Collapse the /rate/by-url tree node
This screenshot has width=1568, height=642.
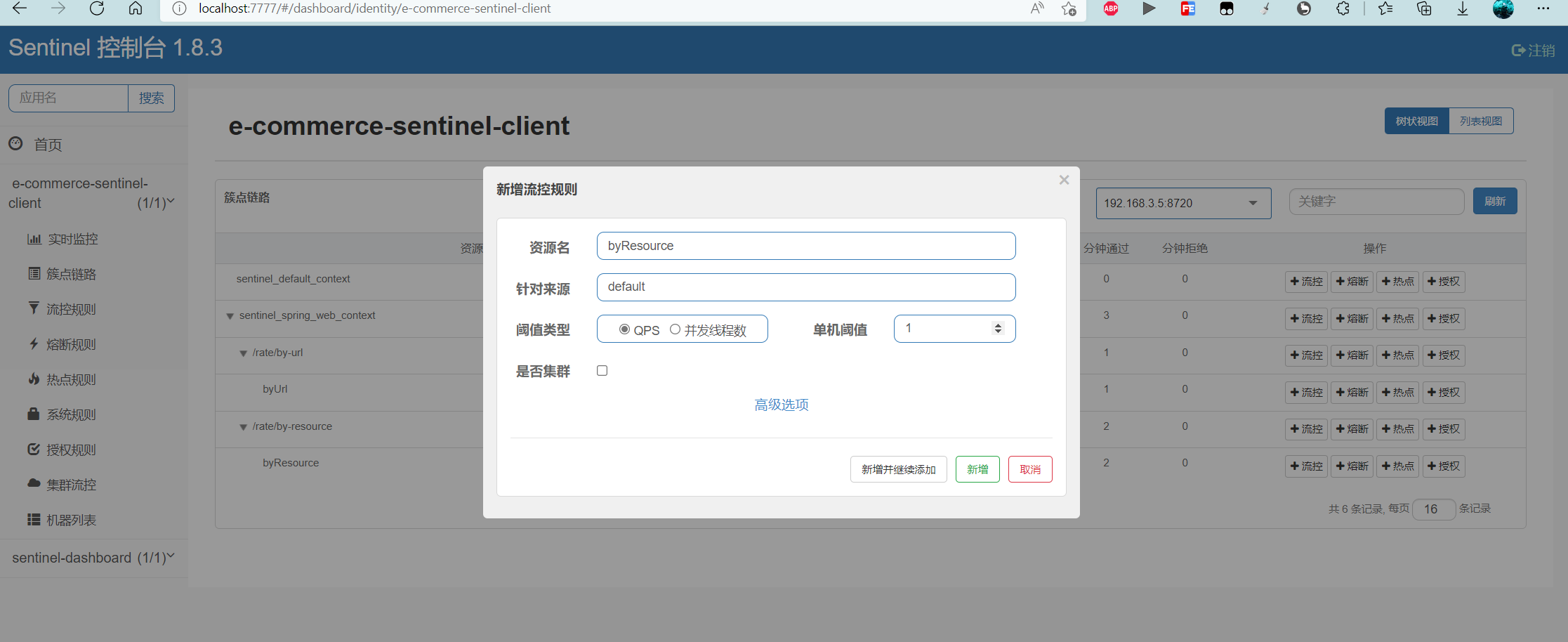(x=243, y=353)
